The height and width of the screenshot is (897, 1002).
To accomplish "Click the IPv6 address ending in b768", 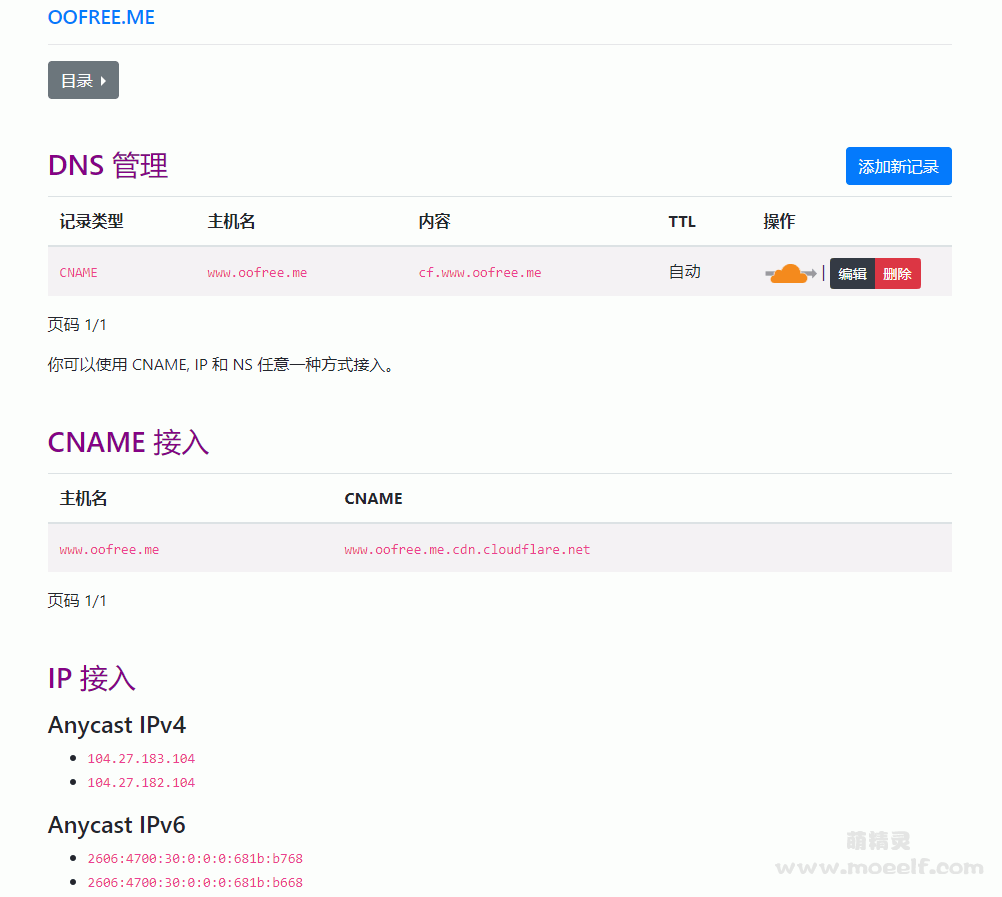I will coord(195,859).
